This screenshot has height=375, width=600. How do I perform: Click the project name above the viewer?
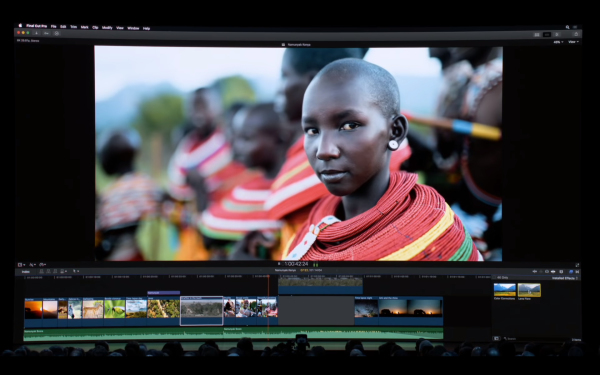pyautogui.click(x=299, y=45)
